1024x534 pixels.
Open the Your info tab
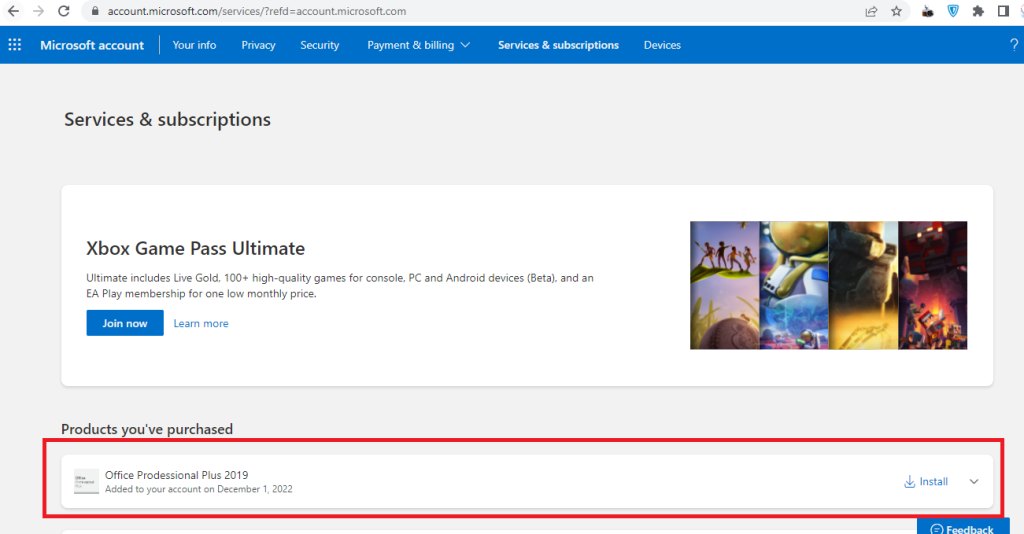194,45
